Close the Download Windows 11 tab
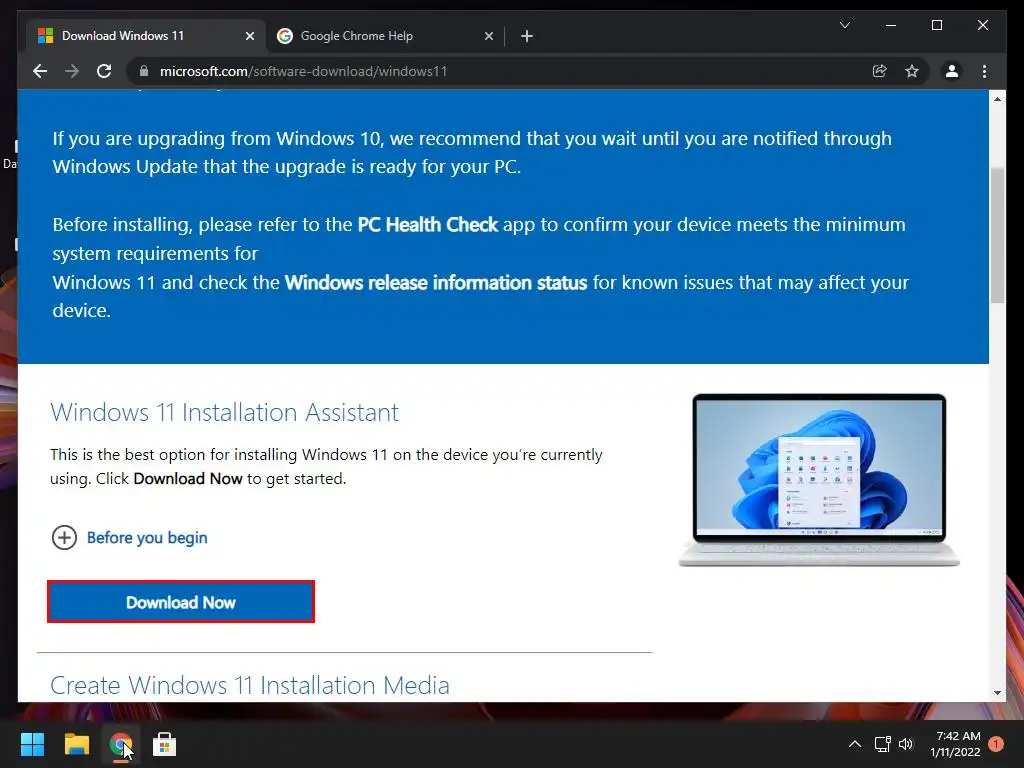Screen dimensions: 1024x768 tap(249, 36)
